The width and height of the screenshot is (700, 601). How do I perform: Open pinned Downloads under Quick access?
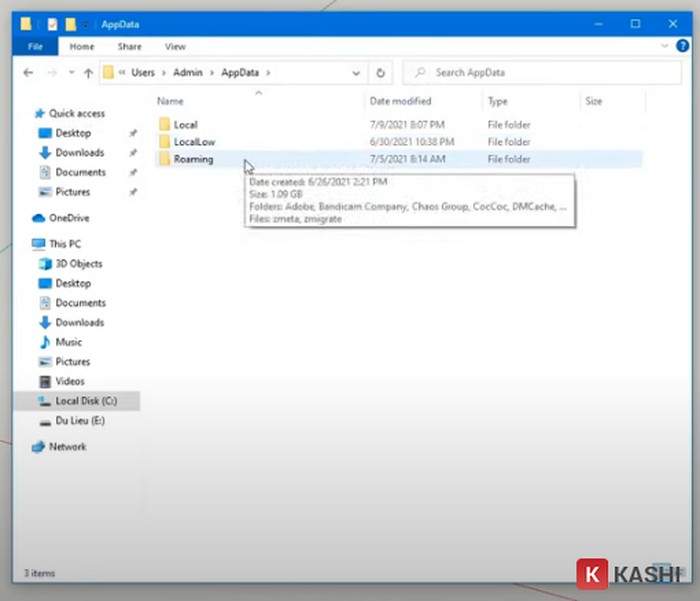point(80,153)
